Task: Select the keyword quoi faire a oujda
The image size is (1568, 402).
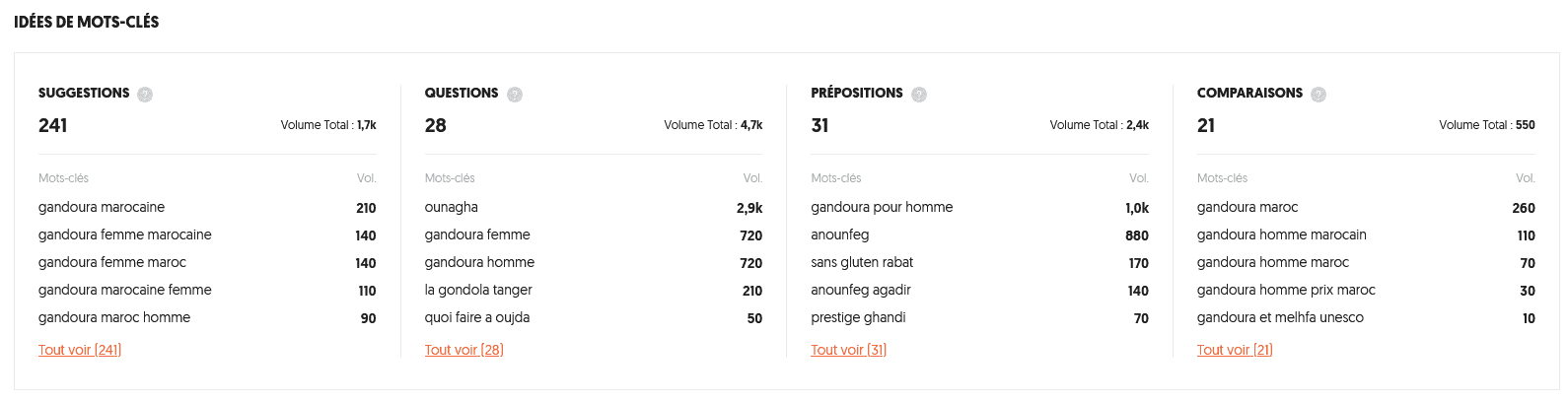Action: pyautogui.click(x=477, y=318)
